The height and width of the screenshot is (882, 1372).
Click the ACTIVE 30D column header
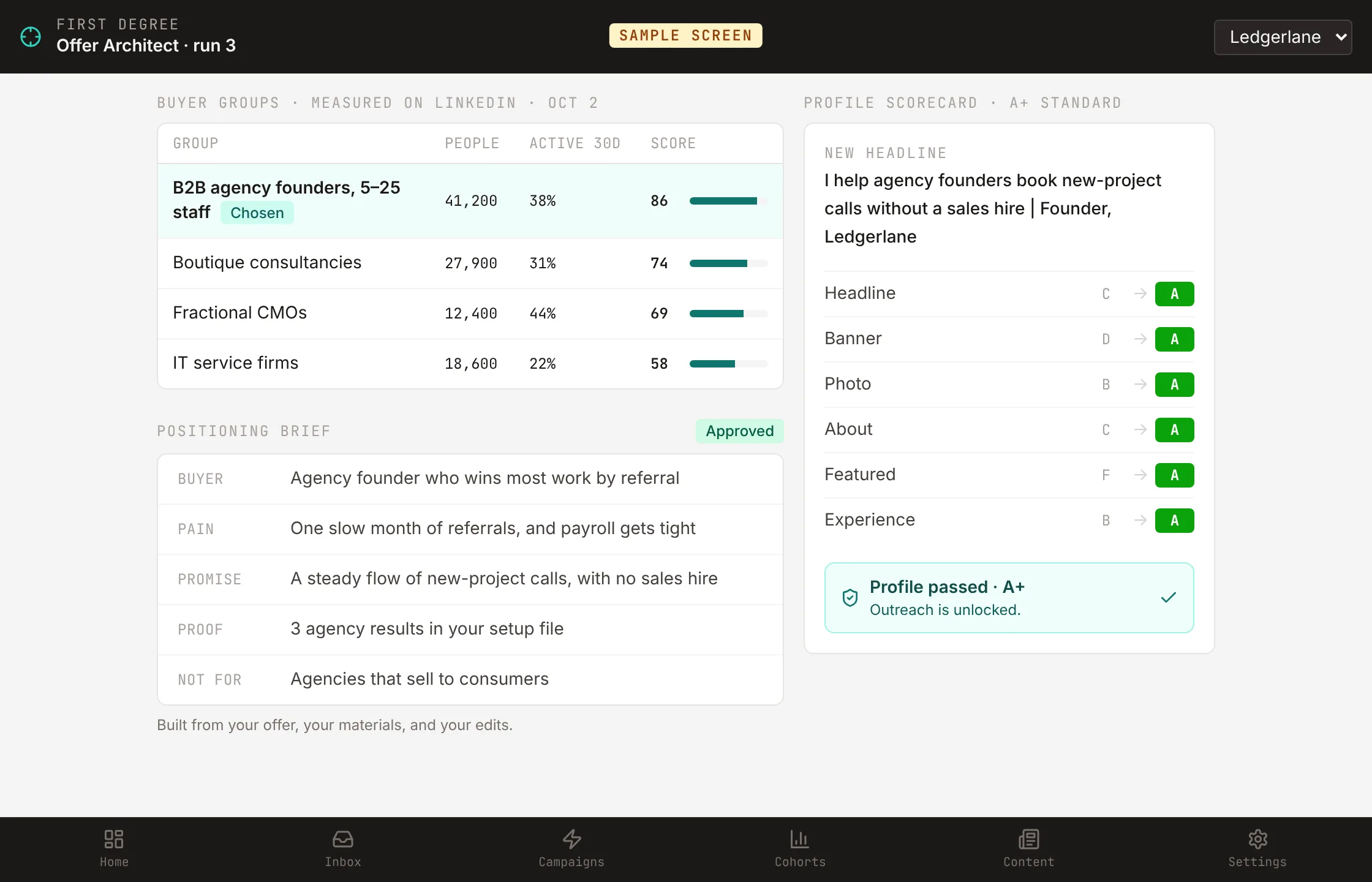575,143
